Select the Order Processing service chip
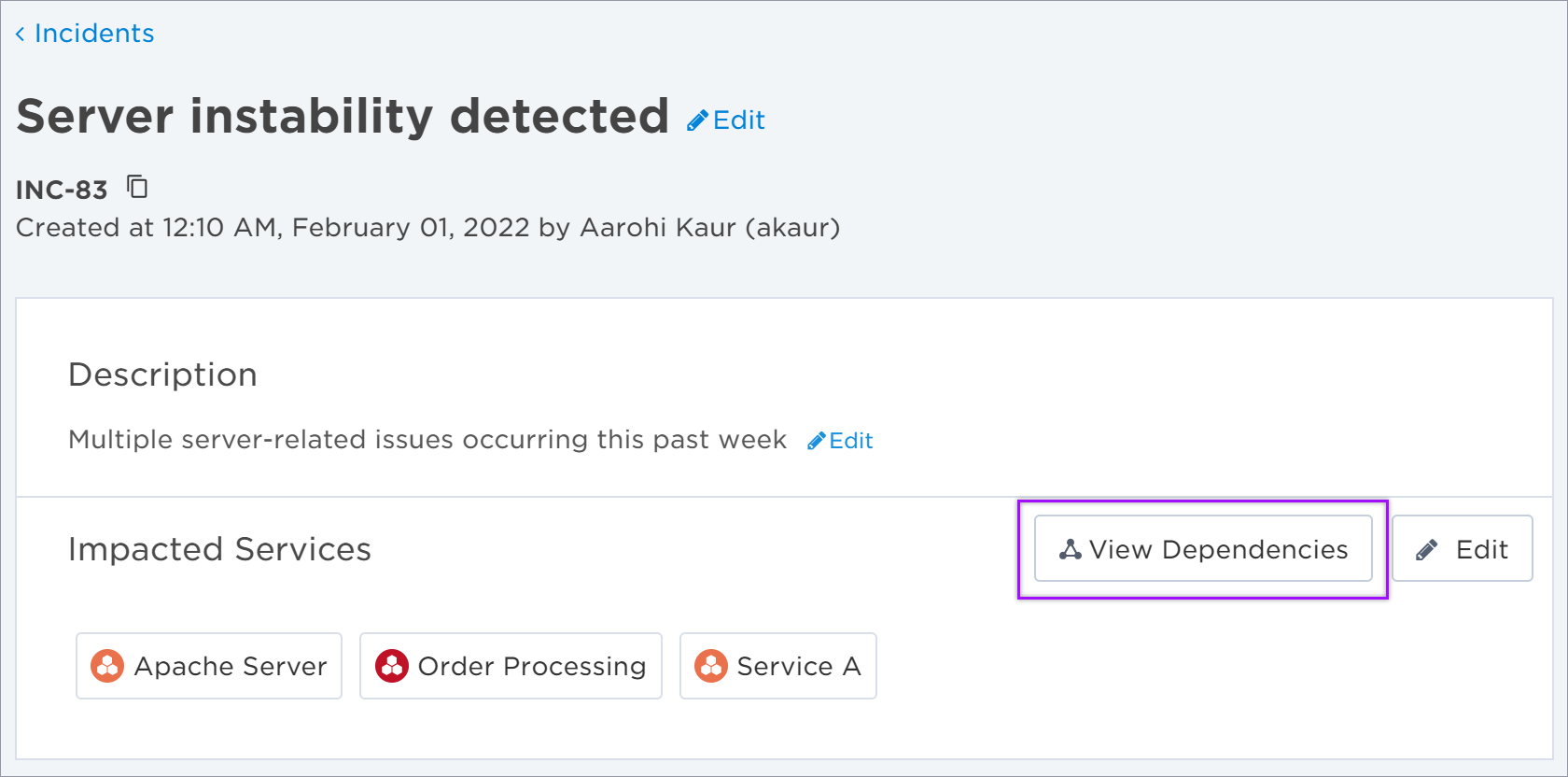1568x777 pixels. [x=511, y=666]
